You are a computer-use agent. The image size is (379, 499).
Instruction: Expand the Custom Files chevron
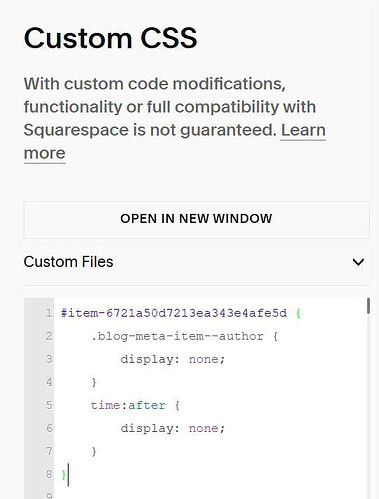[x=358, y=262]
